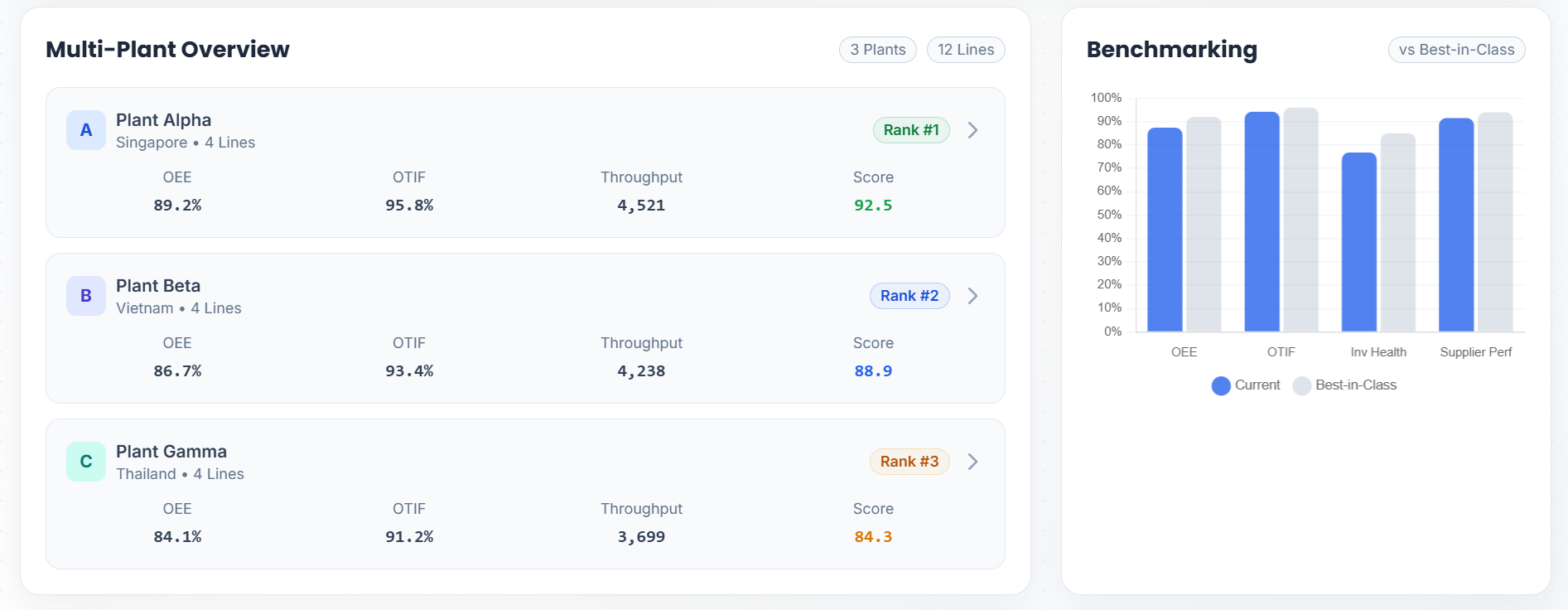
Task: Expand Plant Gamma row chevron
Action: pos(973,462)
